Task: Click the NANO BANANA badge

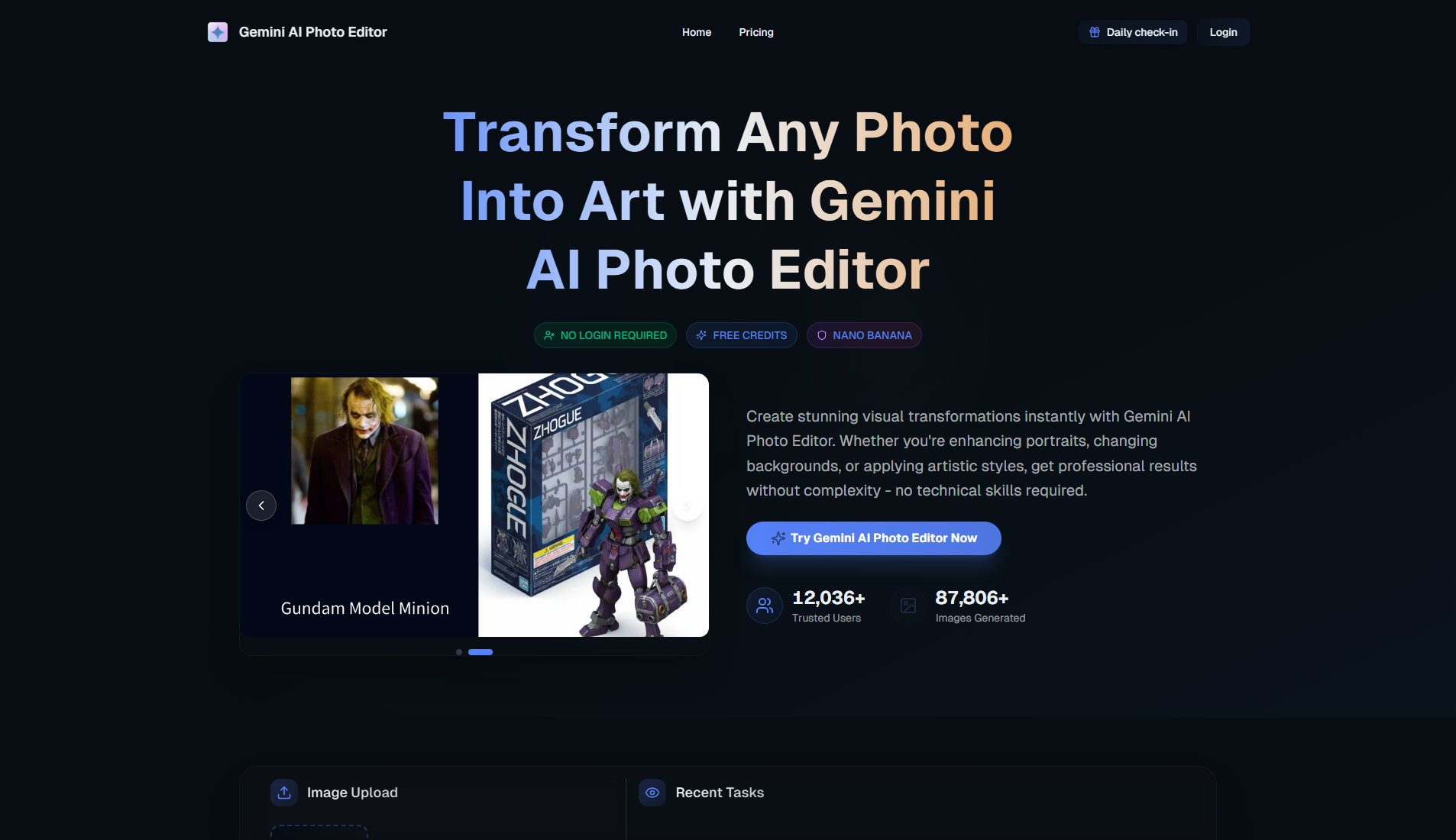Action: click(x=864, y=335)
